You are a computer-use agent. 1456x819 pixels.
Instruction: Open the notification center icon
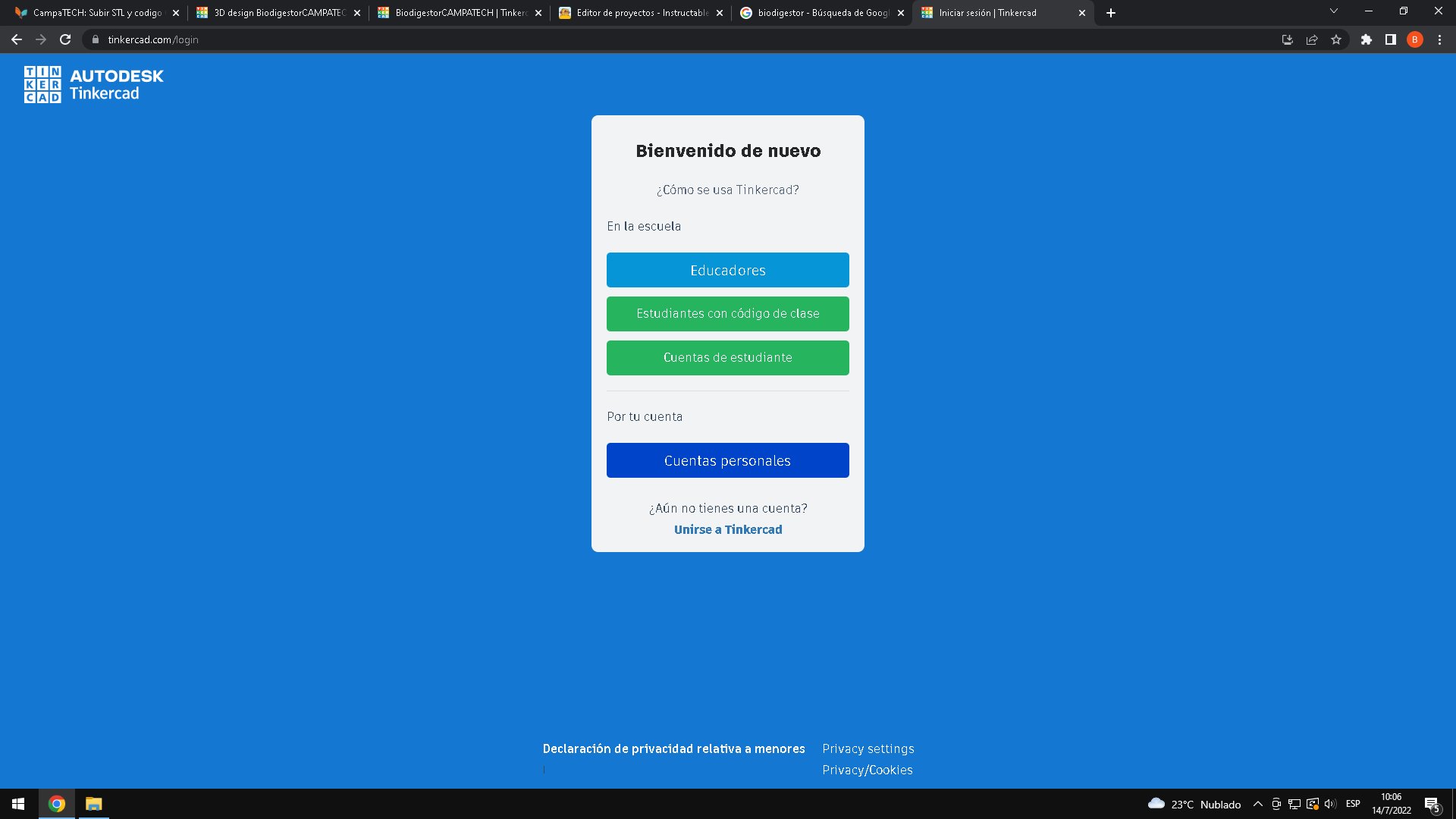tap(1432, 804)
